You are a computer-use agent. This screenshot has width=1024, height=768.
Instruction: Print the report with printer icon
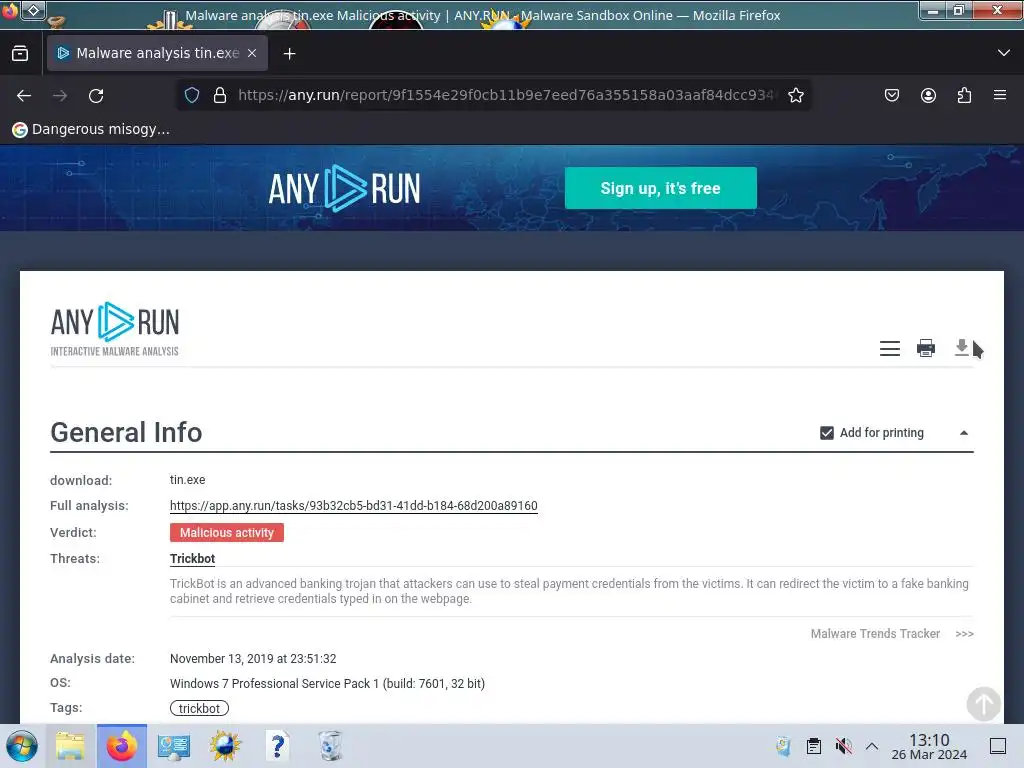[x=925, y=348]
